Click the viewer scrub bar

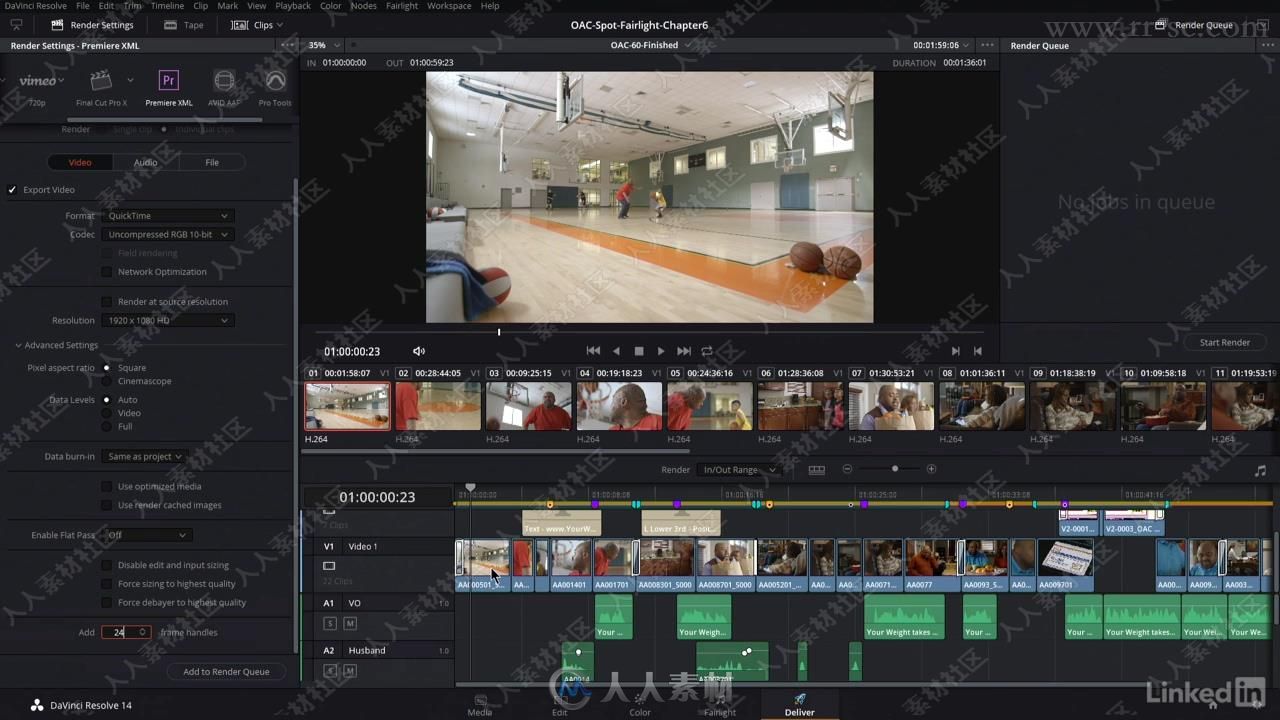[x=649, y=332]
